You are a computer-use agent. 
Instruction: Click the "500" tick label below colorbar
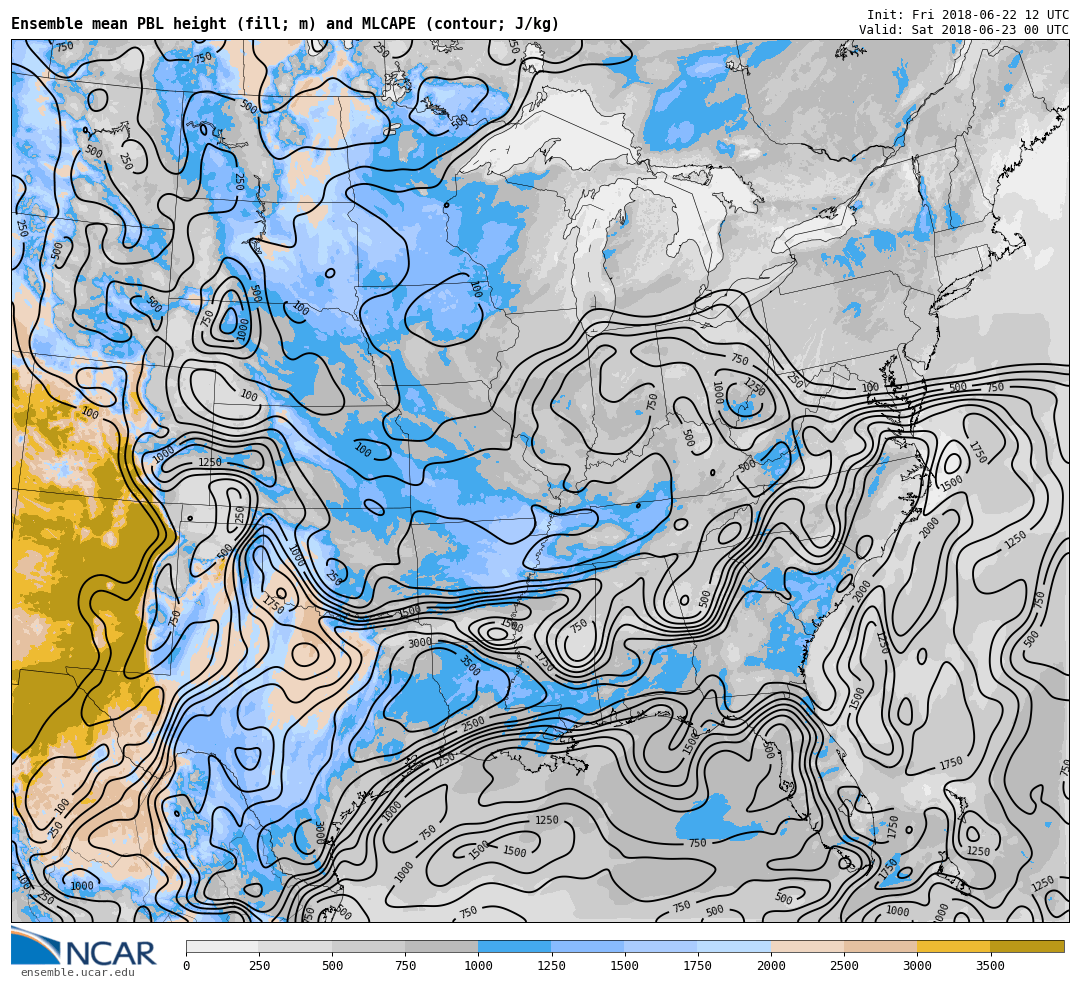(332, 966)
